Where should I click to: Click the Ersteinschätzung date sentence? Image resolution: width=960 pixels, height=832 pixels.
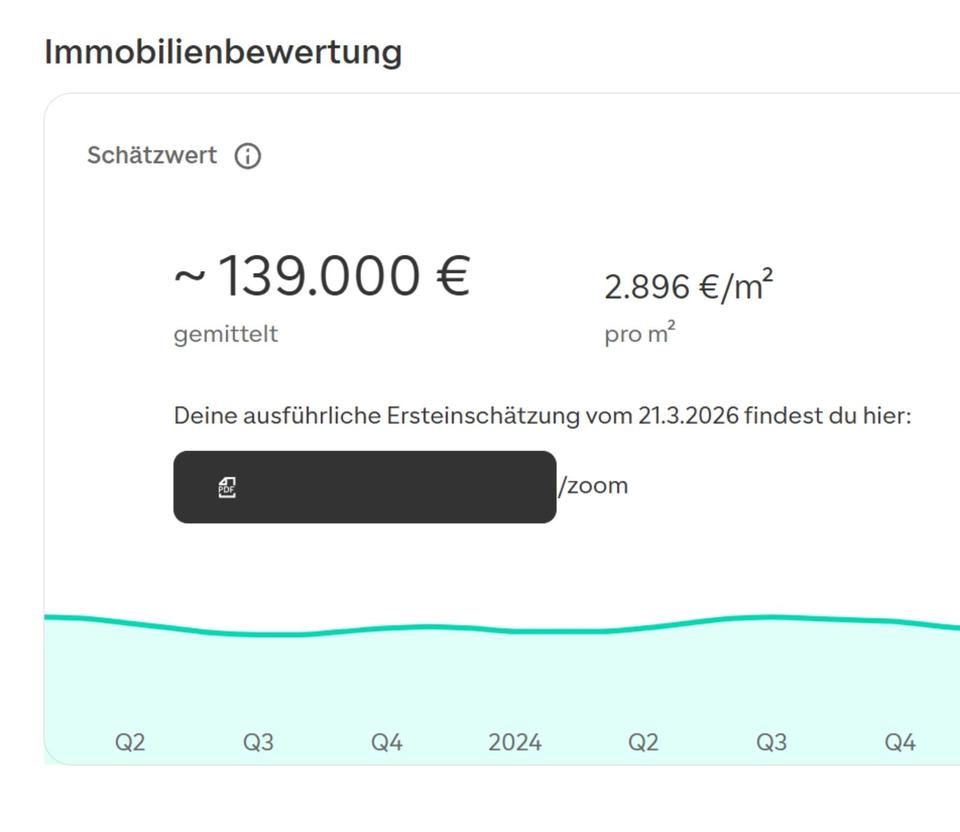[542, 415]
